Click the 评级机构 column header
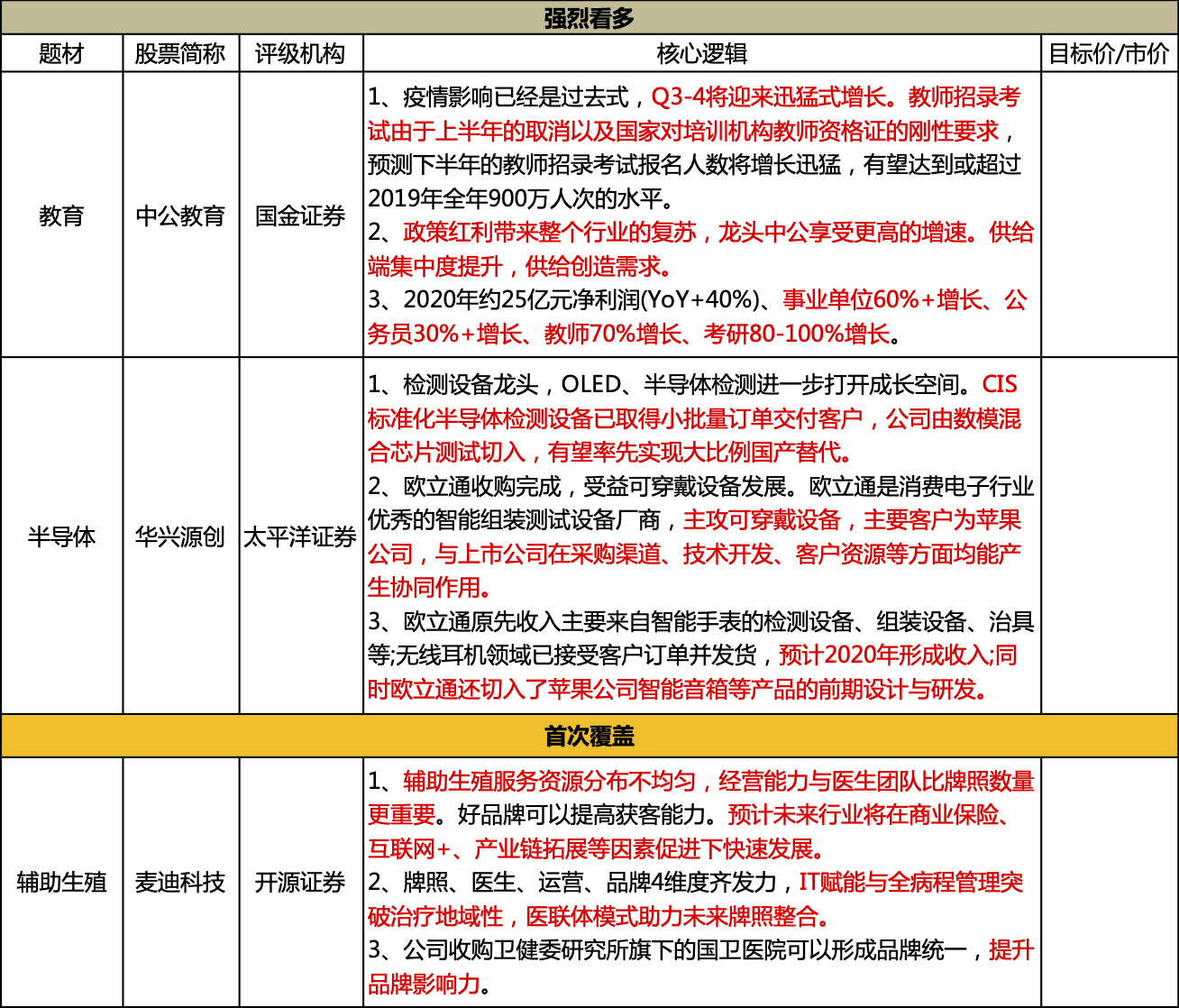The height and width of the screenshot is (1008, 1179). [301, 54]
